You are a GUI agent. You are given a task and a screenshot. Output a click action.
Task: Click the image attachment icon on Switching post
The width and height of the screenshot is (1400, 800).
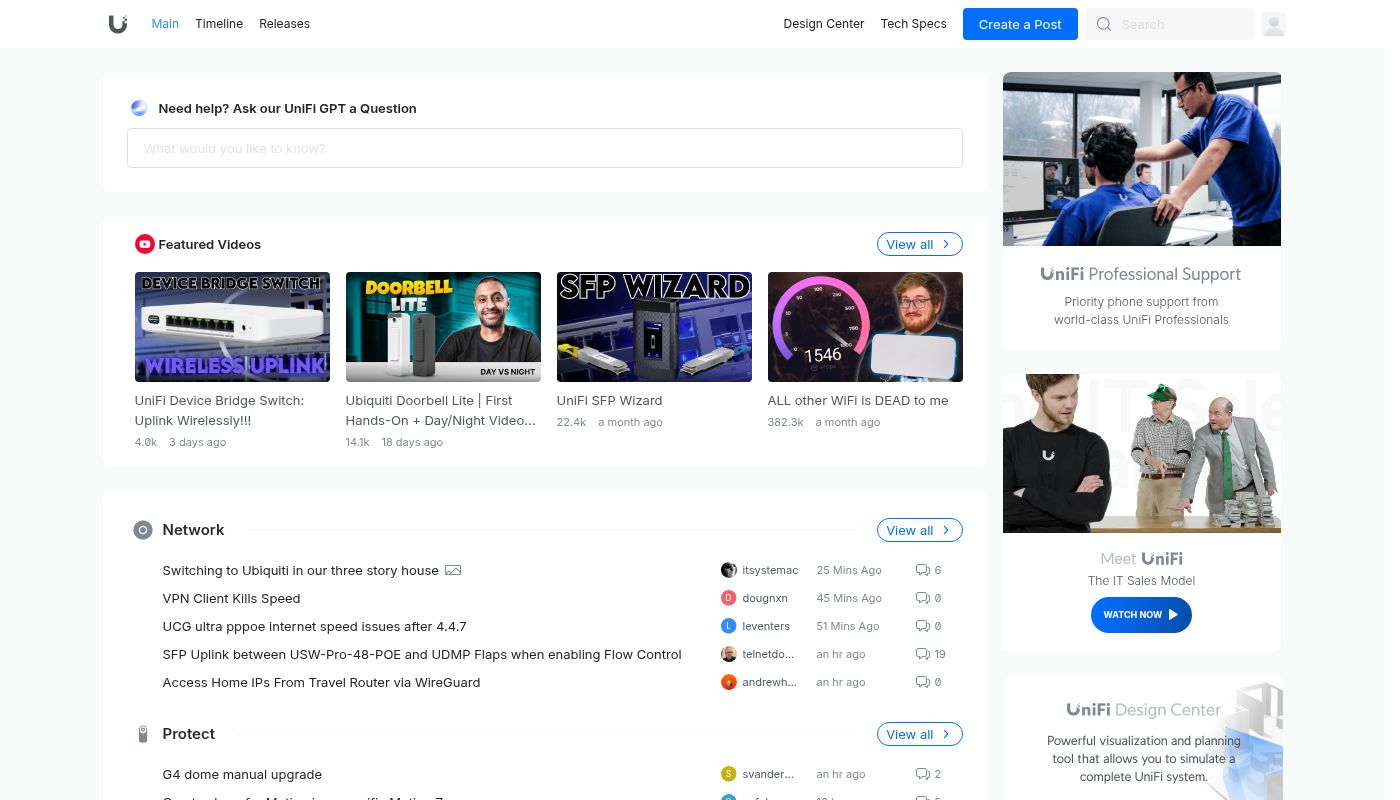(453, 570)
